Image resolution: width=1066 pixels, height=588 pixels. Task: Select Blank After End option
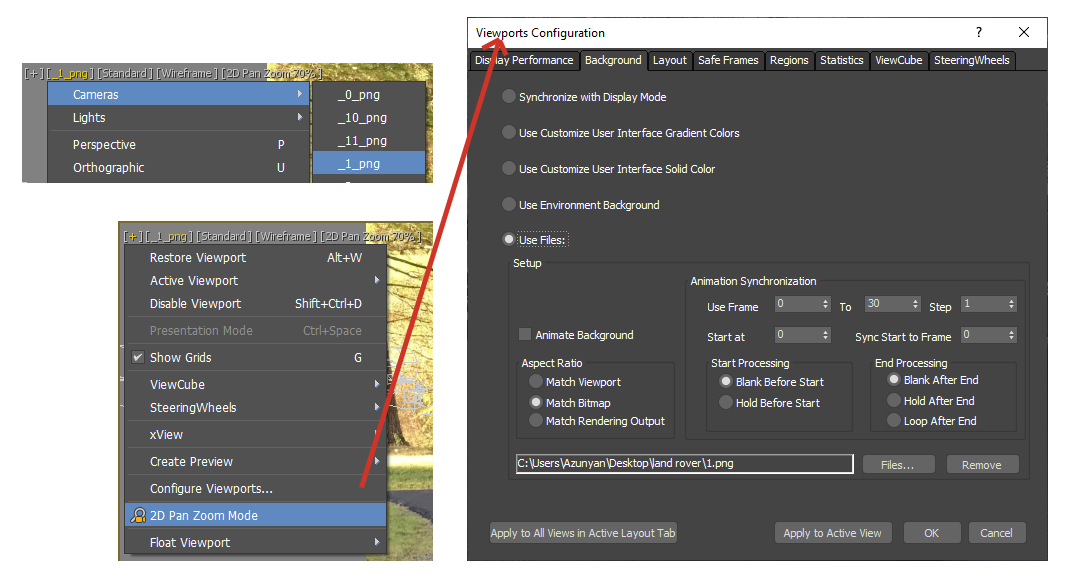pyautogui.click(x=894, y=379)
